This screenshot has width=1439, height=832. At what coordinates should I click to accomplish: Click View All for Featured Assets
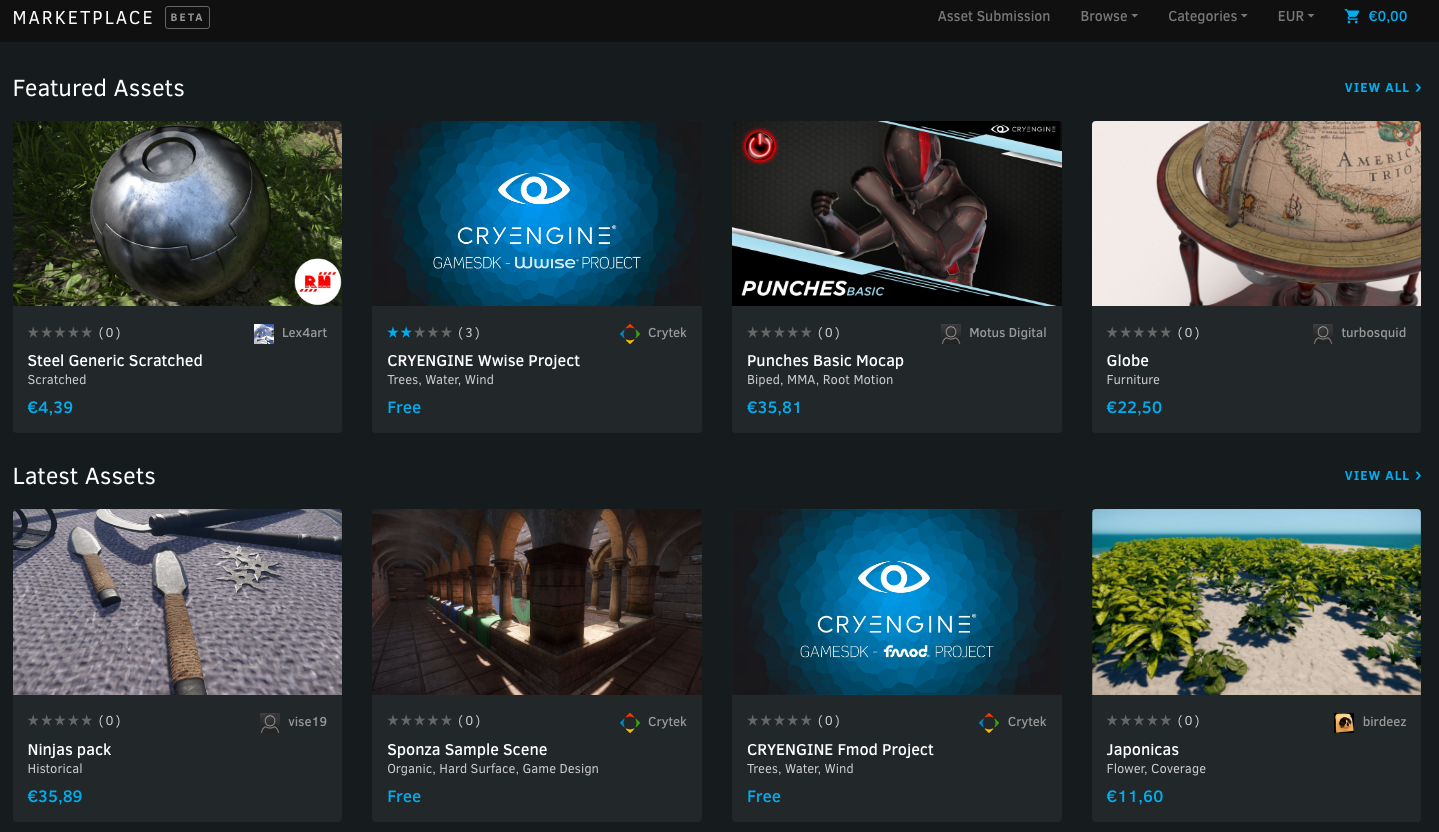coord(1382,88)
